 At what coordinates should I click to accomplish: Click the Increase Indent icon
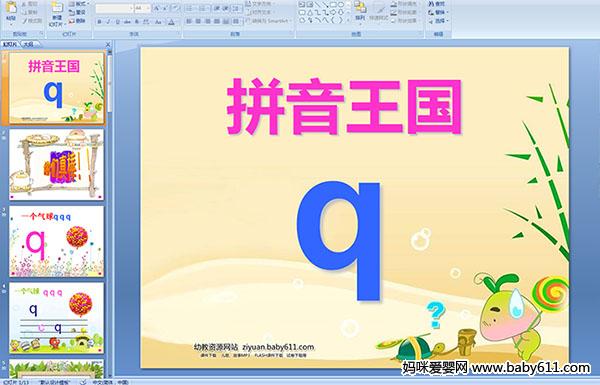coord(226,8)
